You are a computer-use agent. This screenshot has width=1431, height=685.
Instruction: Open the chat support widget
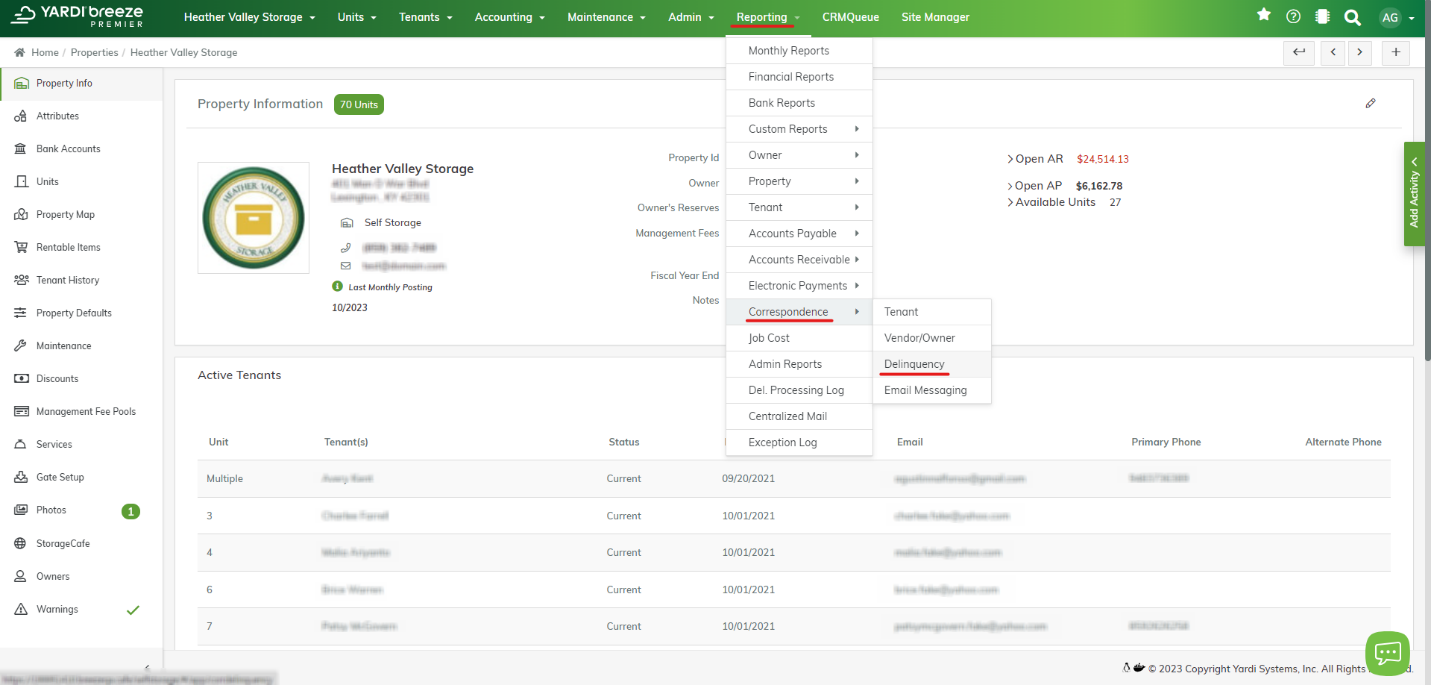(1387, 653)
